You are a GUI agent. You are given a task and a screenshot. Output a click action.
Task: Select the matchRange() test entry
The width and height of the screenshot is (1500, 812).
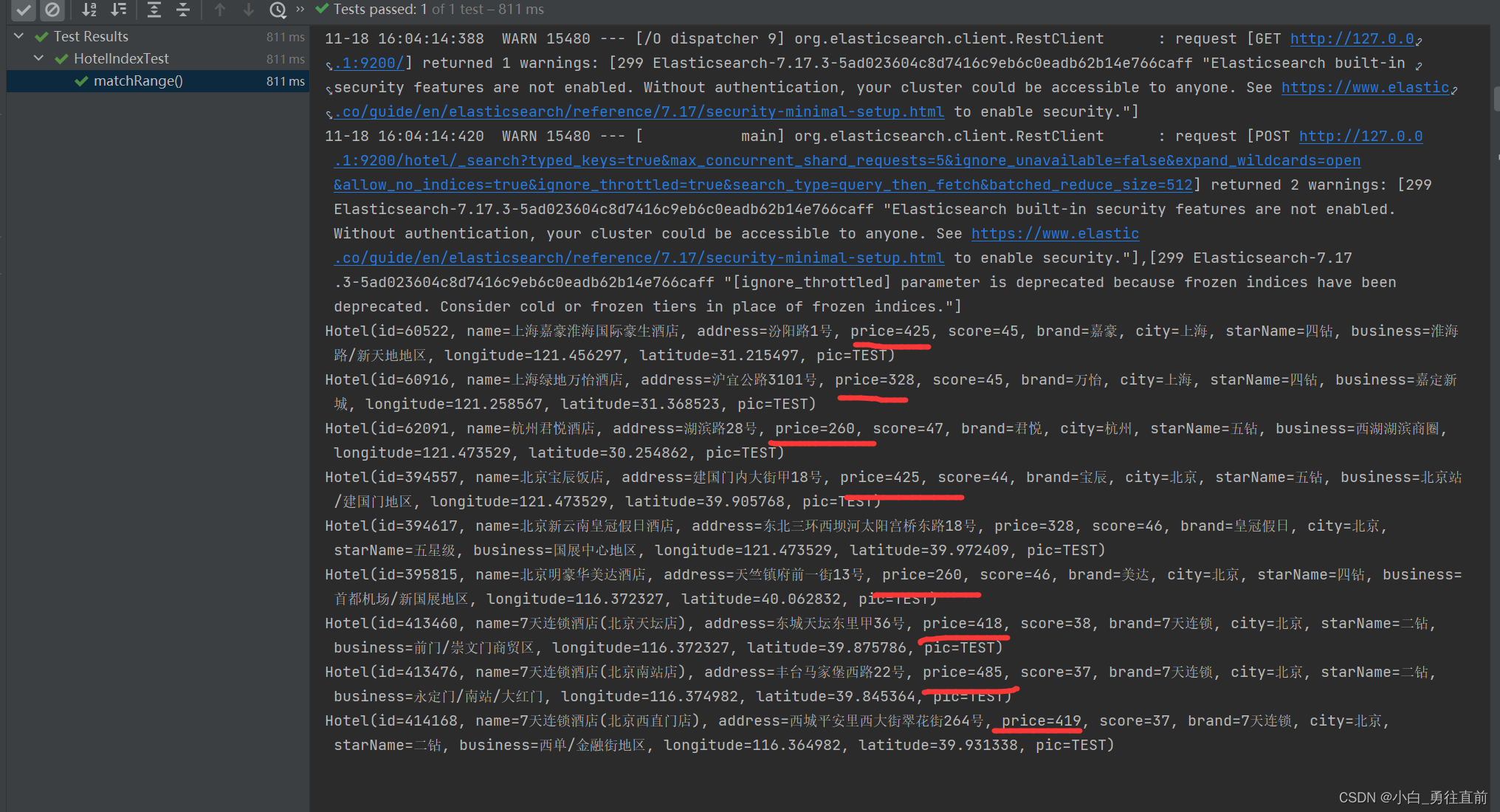tap(138, 81)
